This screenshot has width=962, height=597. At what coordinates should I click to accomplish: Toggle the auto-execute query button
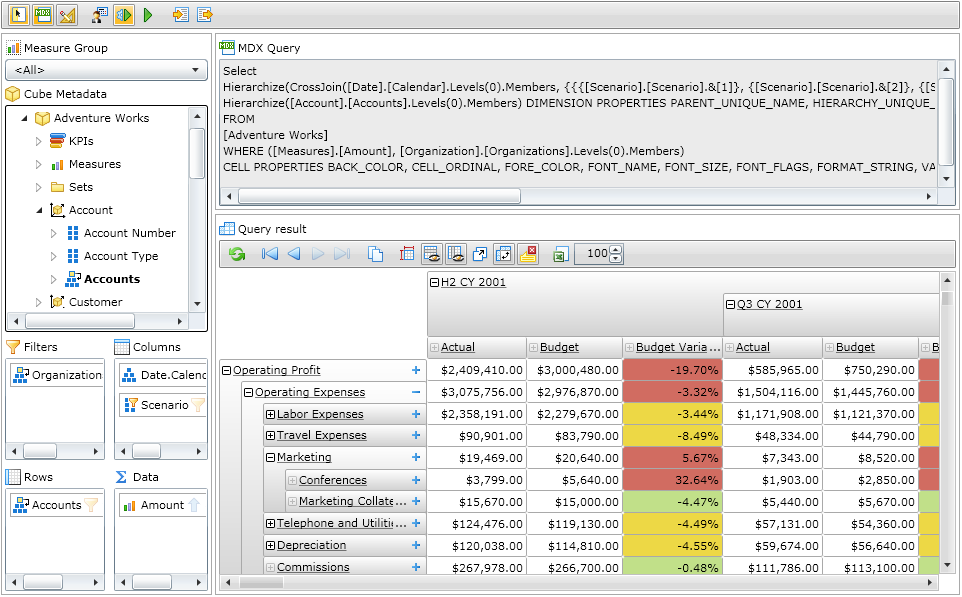coord(124,15)
